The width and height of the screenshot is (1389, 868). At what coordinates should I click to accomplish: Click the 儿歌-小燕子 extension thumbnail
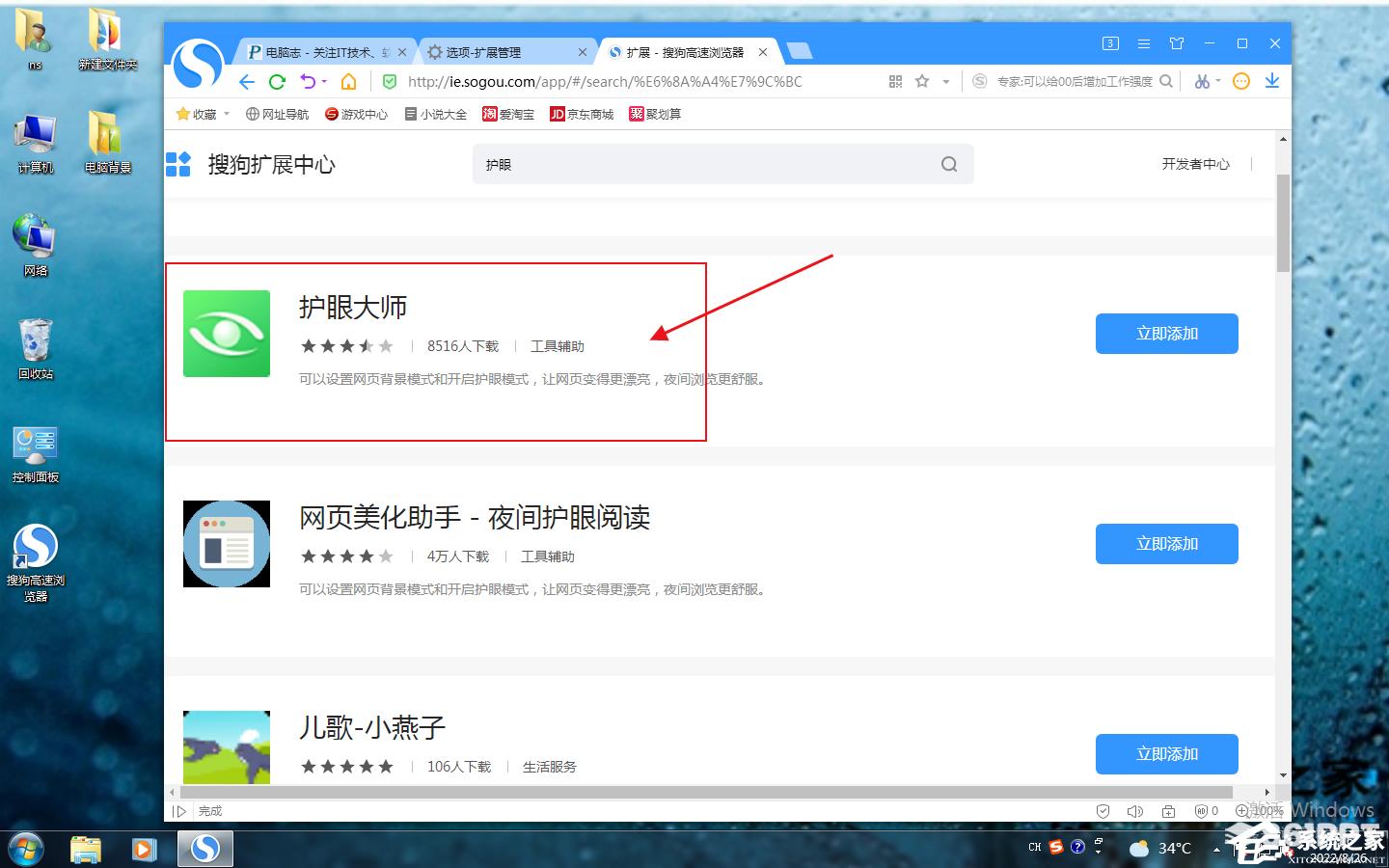click(227, 747)
